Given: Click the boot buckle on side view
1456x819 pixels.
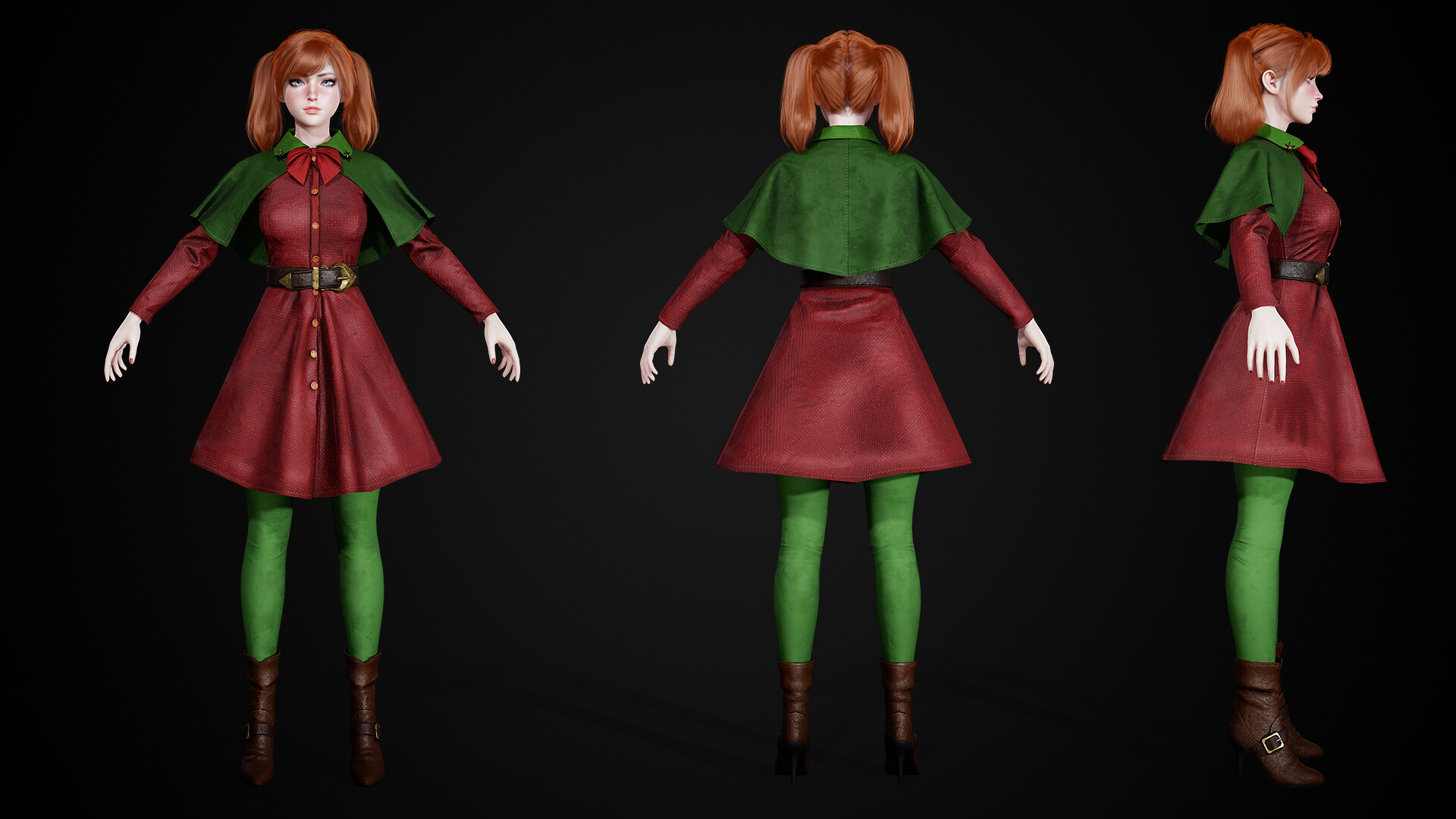Looking at the screenshot, I should pyautogui.click(x=1272, y=741).
